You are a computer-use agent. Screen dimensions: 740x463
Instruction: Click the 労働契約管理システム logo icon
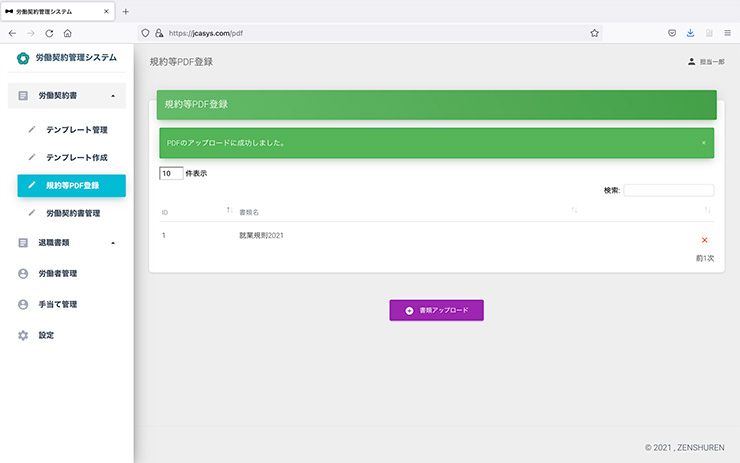pyautogui.click(x=23, y=58)
